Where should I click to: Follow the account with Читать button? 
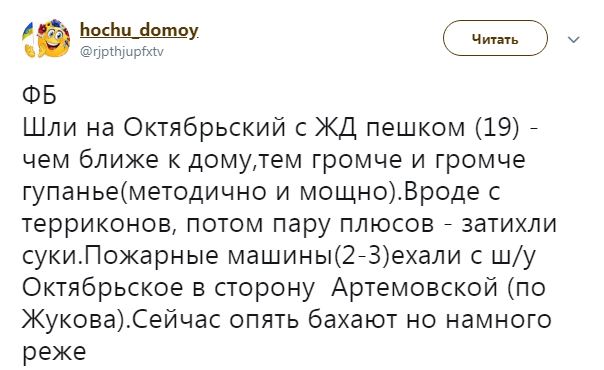[495, 39]
